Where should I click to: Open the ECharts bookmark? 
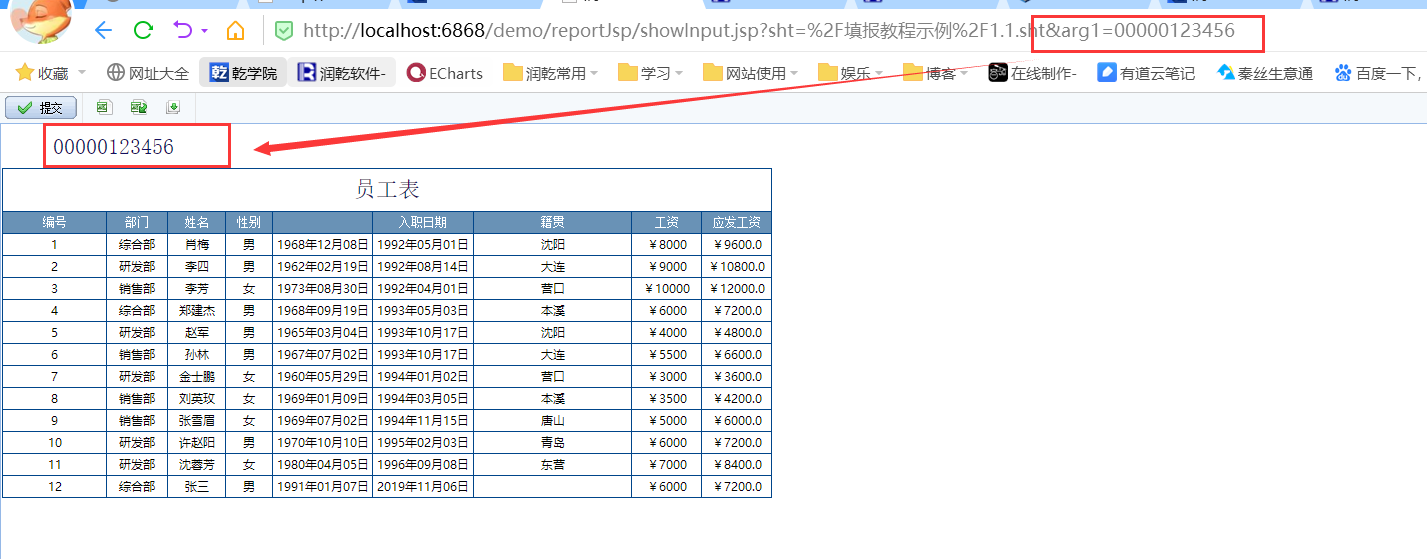coord(445,73)
